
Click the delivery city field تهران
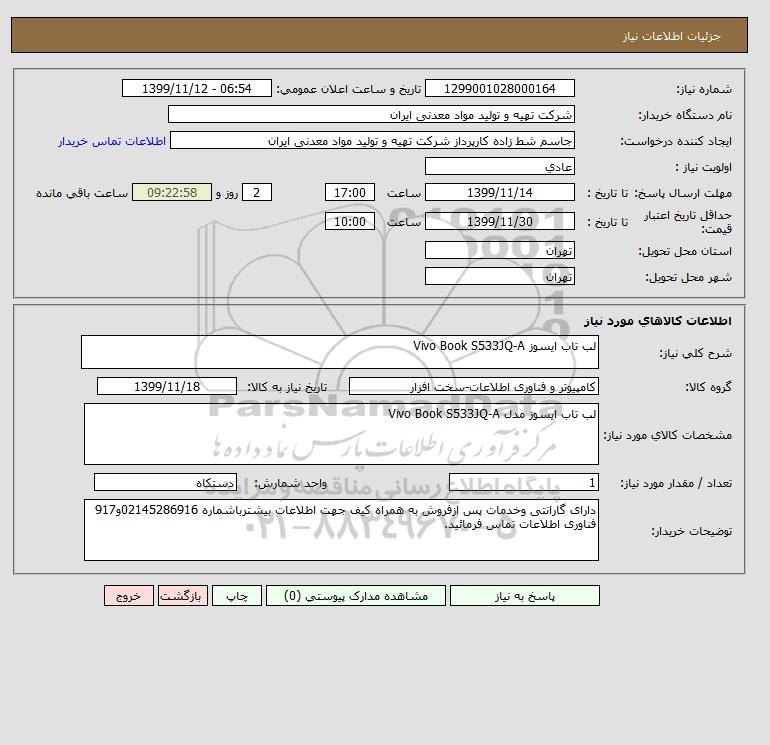[499, 276]
